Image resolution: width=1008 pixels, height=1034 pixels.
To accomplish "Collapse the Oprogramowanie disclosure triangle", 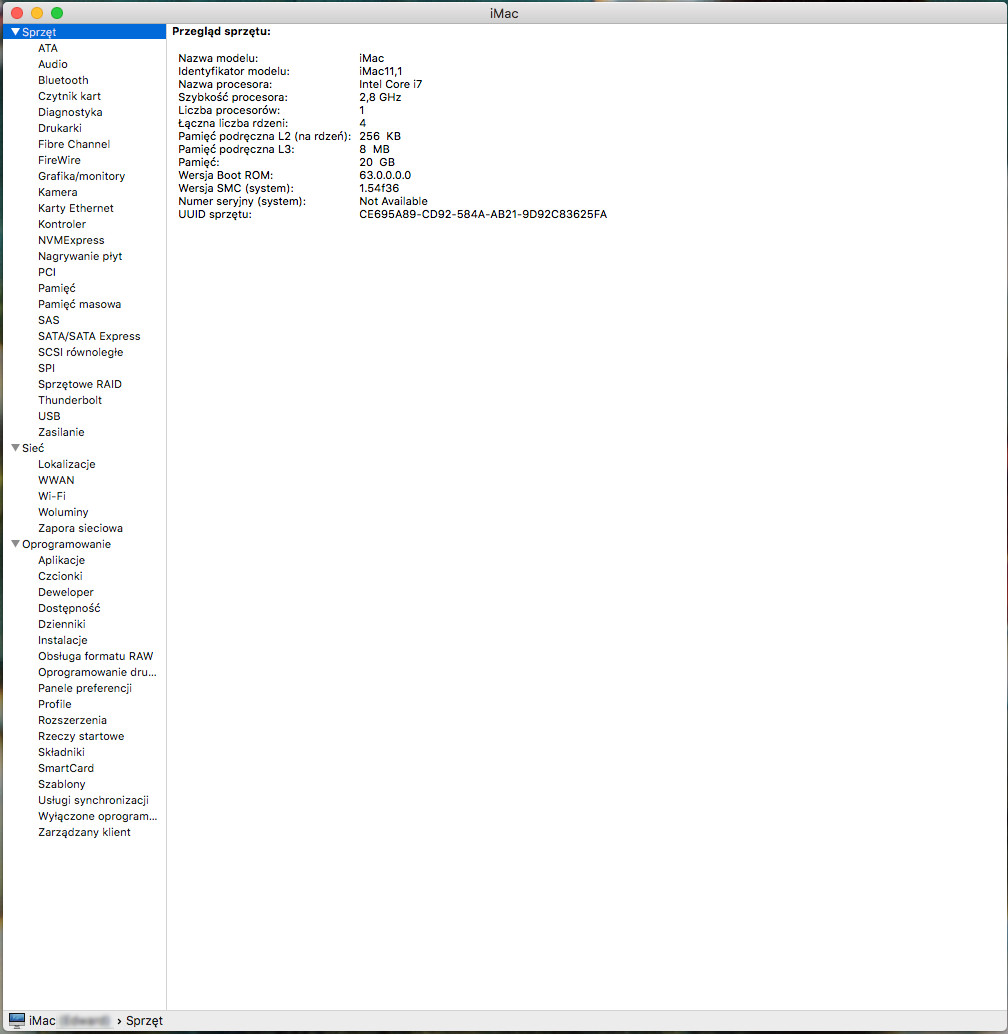I will pyautogui.click(x=15, y=544).
